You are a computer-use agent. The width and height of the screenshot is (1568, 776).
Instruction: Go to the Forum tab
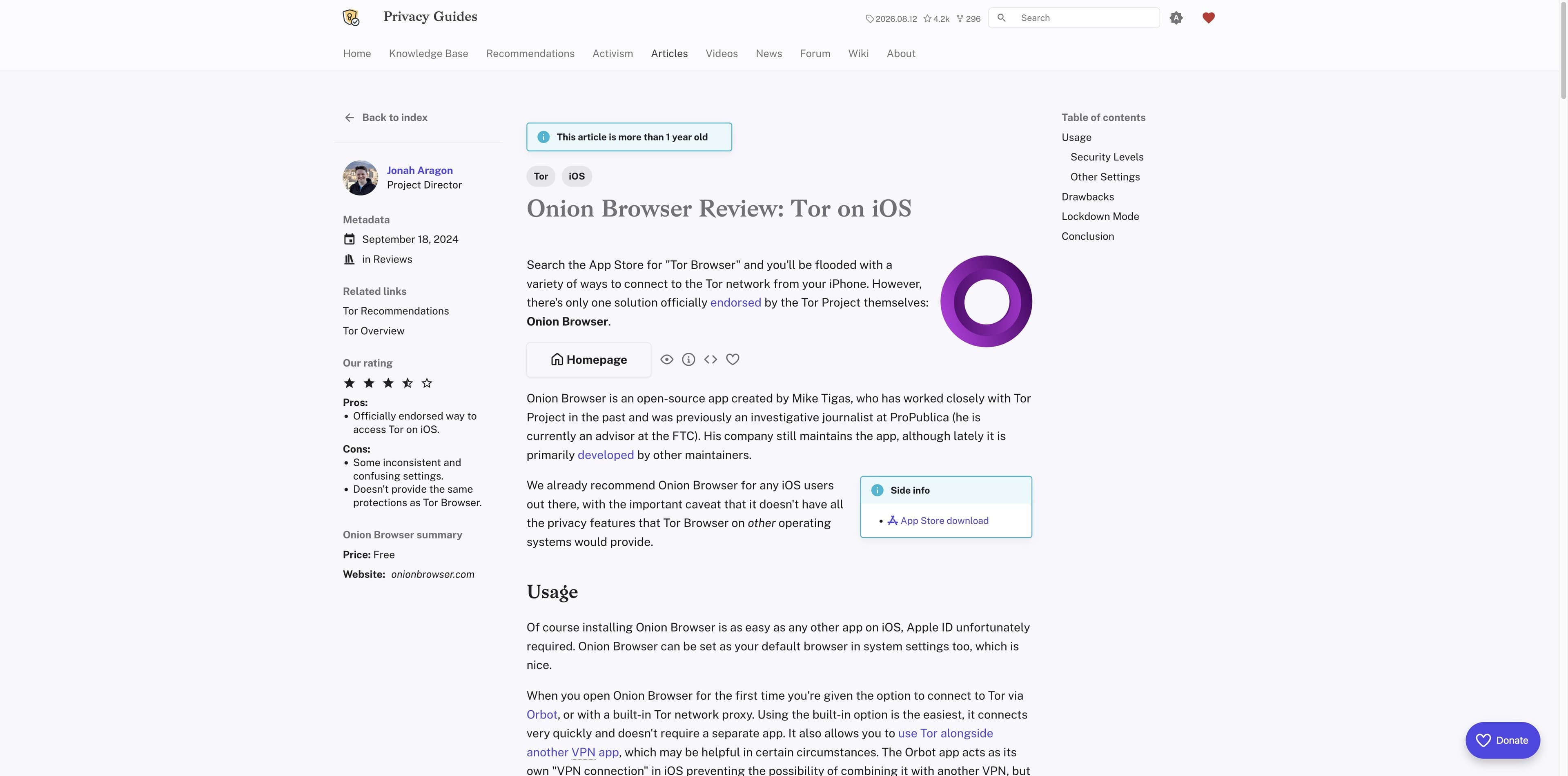[815, 53]
